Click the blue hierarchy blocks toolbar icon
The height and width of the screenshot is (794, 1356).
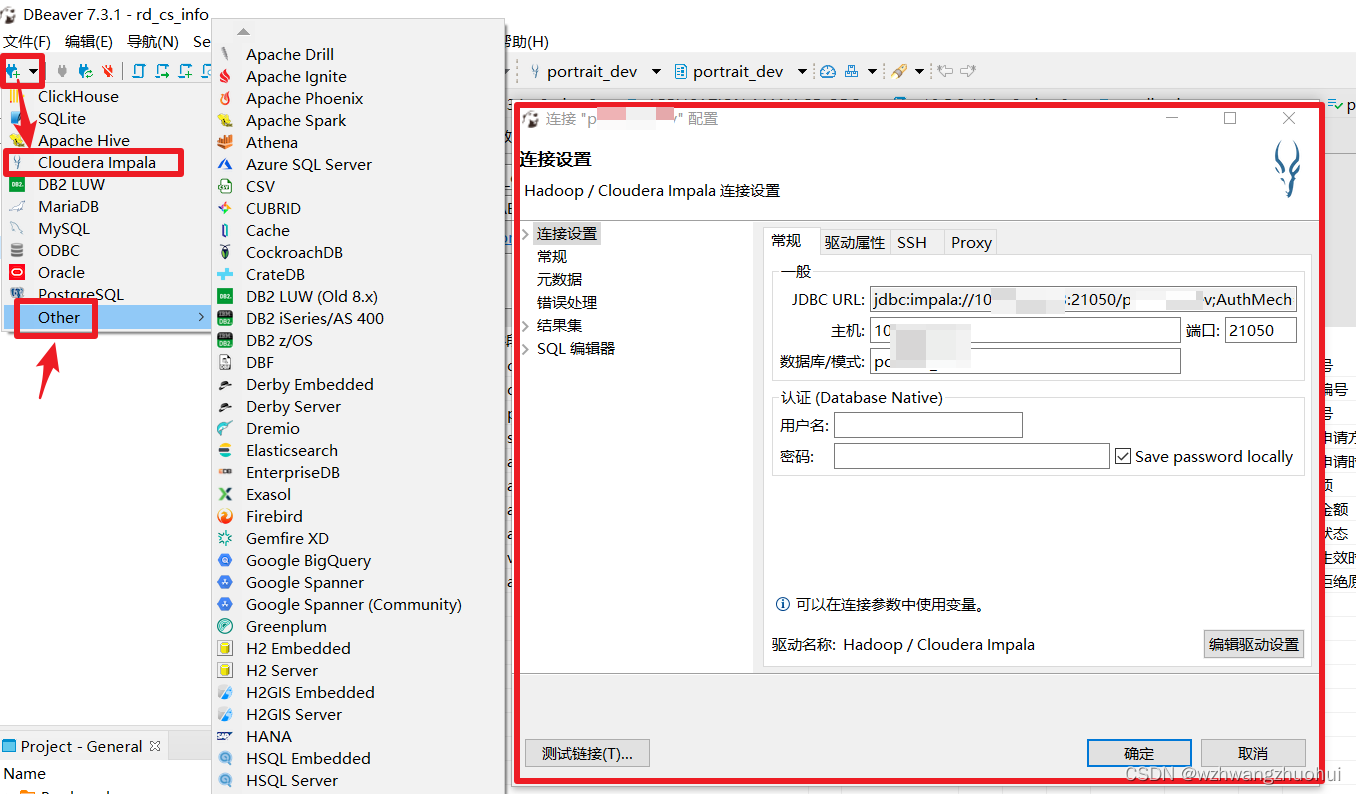851,71
